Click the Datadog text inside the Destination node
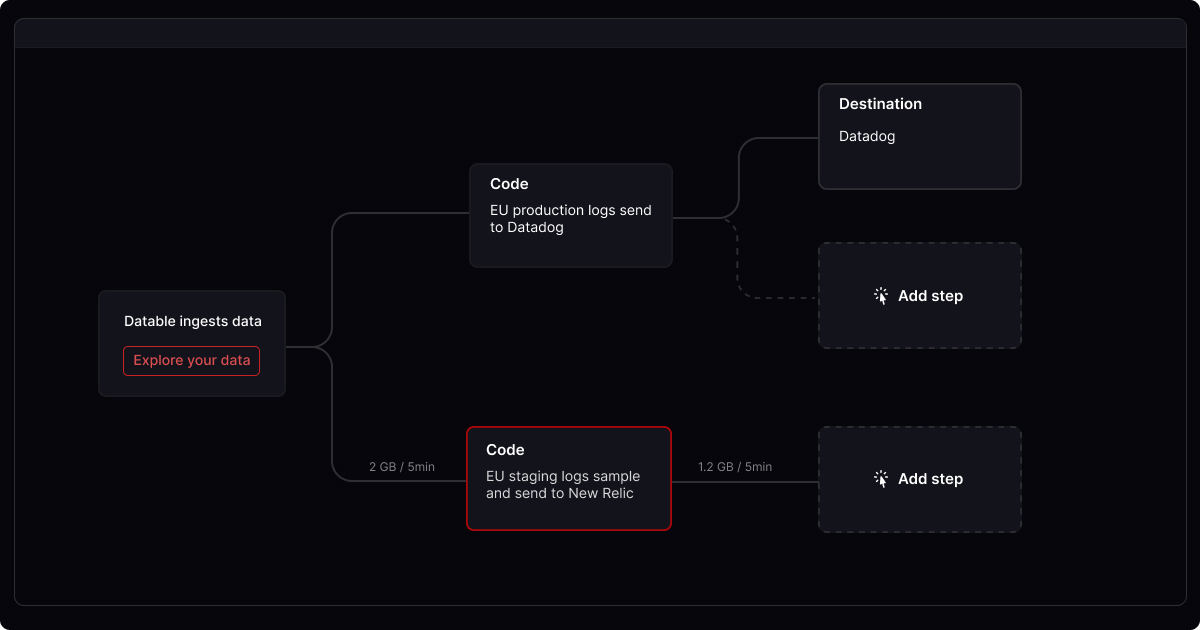The width and height of the screenshot is (1200, 630). click(x=866, y=136)
